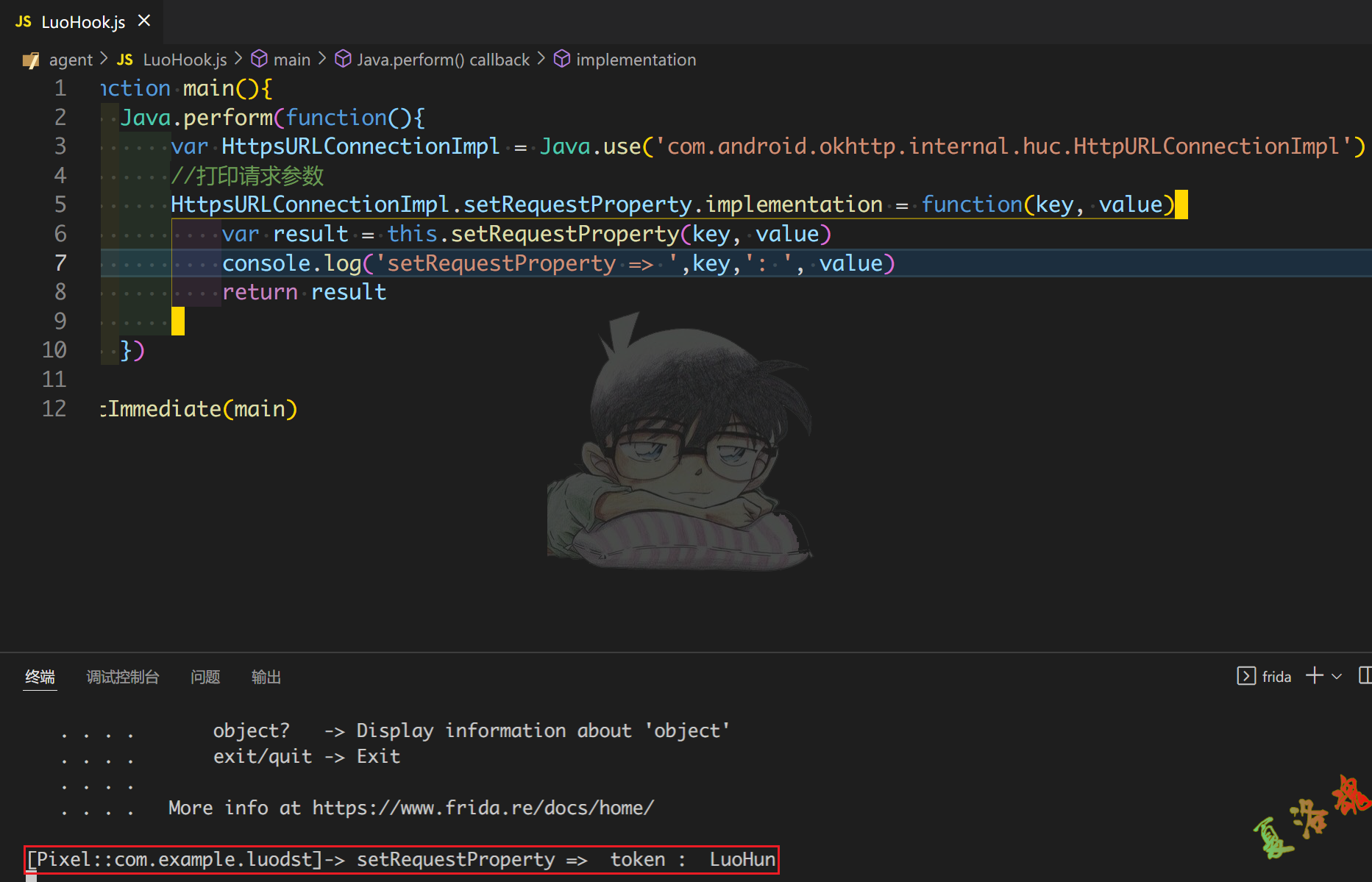Click main in the breadcrumb path
1372x882 pixels.
[292, 59]
